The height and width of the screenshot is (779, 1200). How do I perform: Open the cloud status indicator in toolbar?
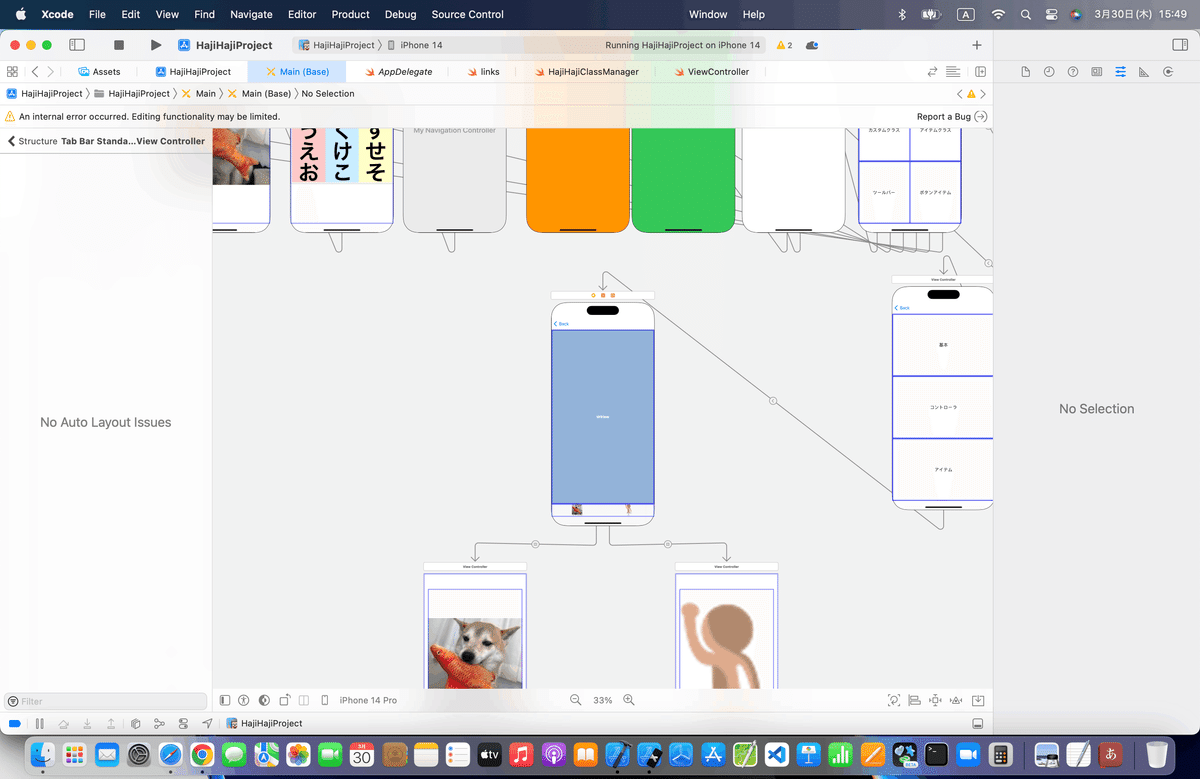coord(812,45)
